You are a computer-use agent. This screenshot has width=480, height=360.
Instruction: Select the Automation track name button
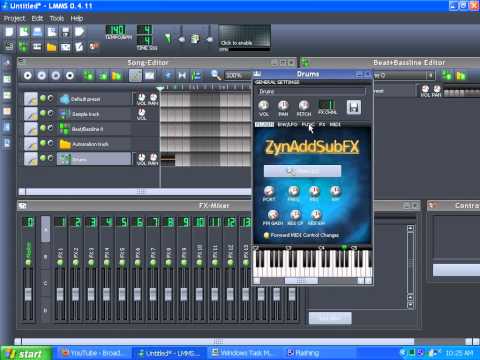(94, 144)
